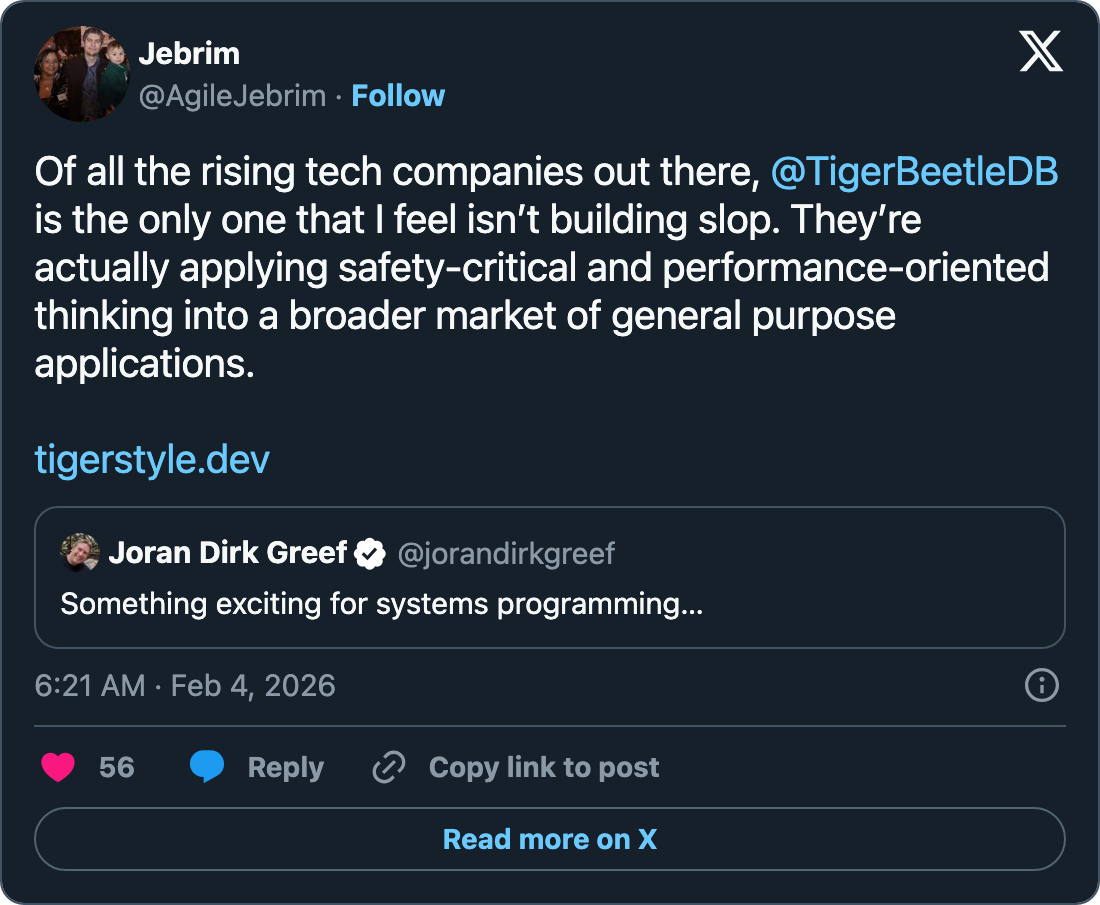This screenshot has height=905, width=1100.
Task: Click Joran Dirk Greef's verified badge
Action: click(x=371, y=552)
